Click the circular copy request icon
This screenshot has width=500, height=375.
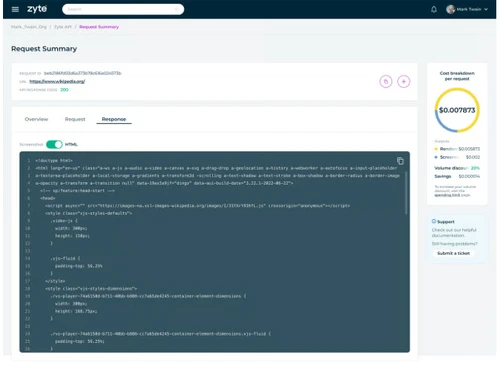(386, 81)
